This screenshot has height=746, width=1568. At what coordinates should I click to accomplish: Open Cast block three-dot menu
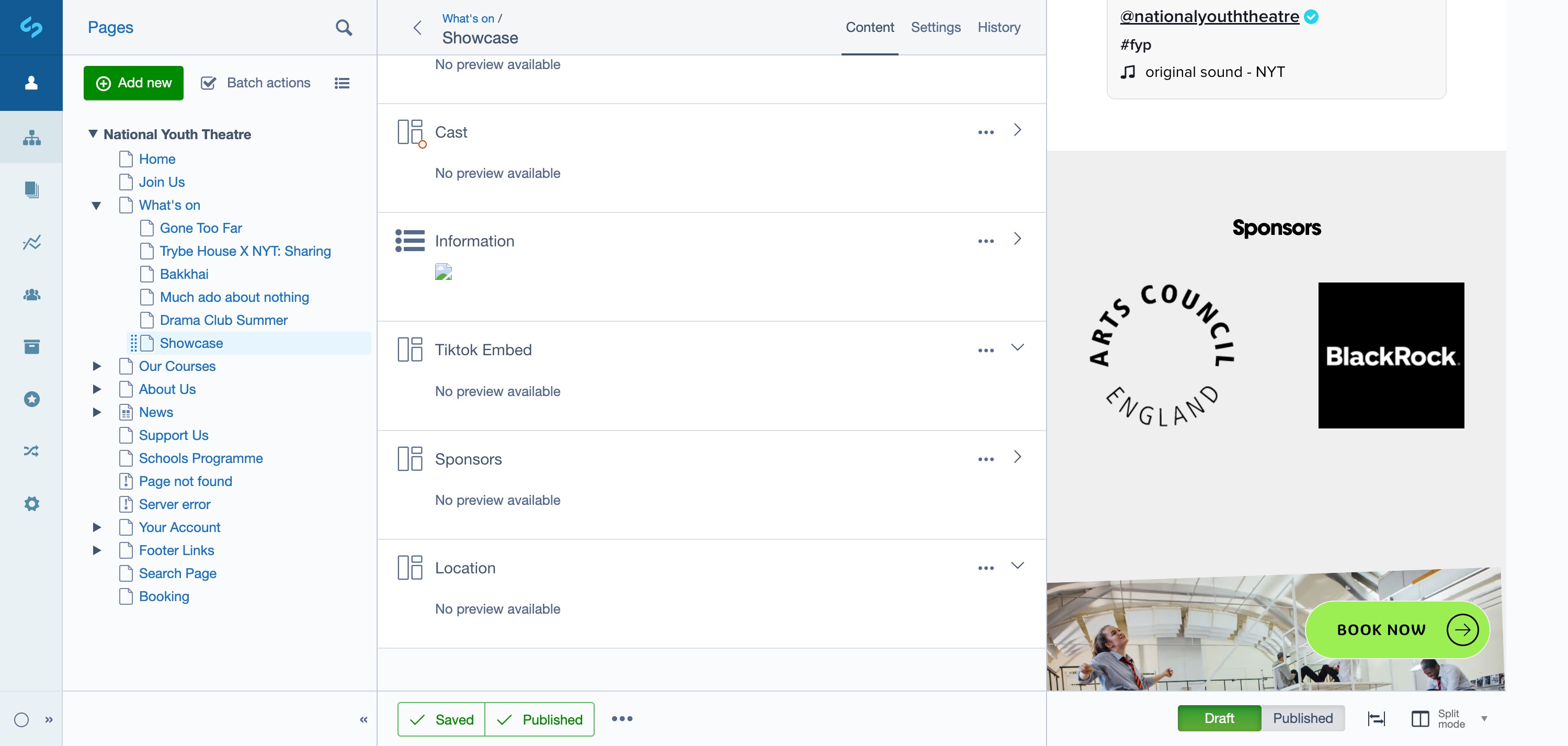point(985,132)
